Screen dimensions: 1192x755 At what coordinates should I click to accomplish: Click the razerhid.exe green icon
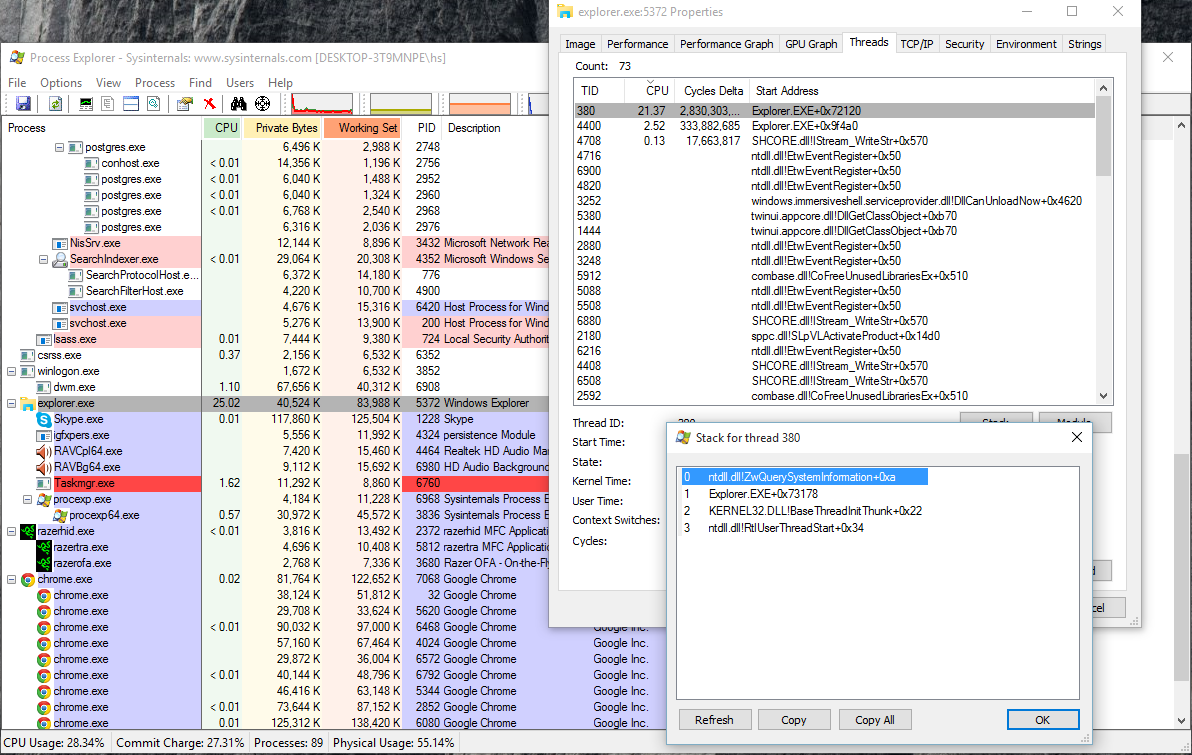tap(28, 531)
